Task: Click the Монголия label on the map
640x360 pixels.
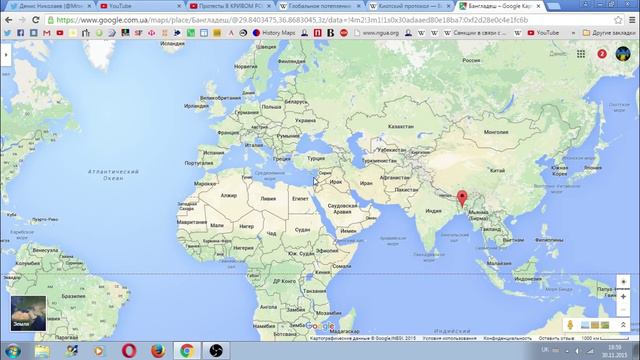Action: [496, 132]
